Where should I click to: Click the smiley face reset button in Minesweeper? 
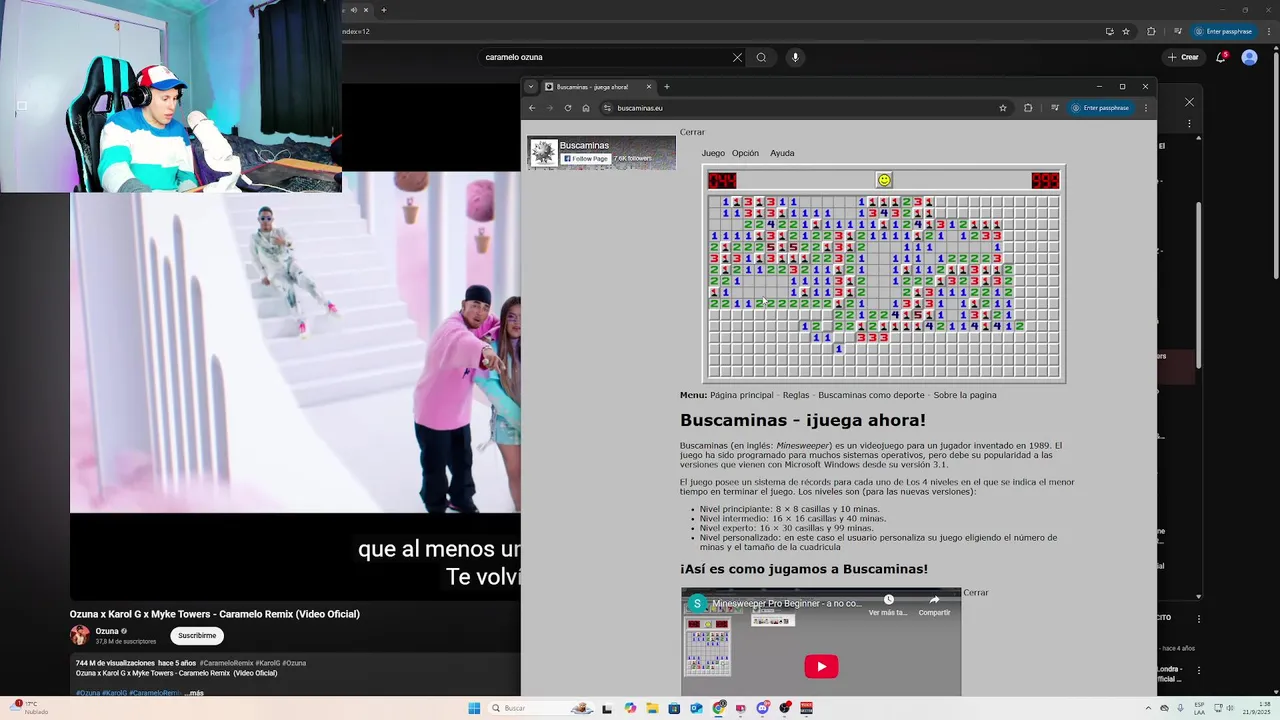(884, 180)
